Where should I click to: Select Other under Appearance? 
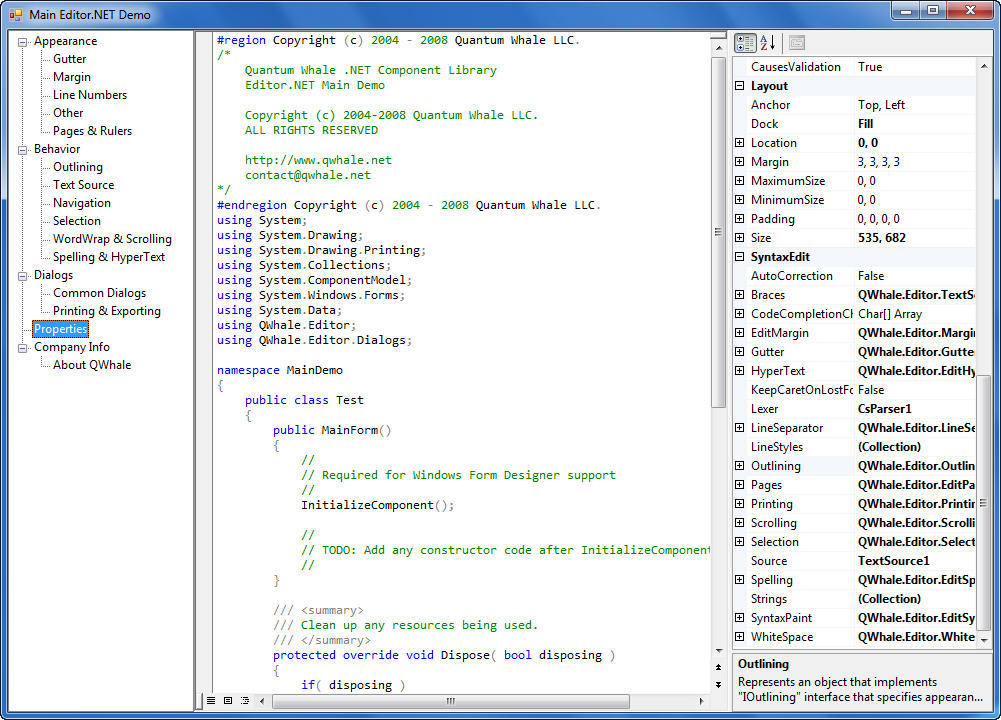click(x=68, y=112)
